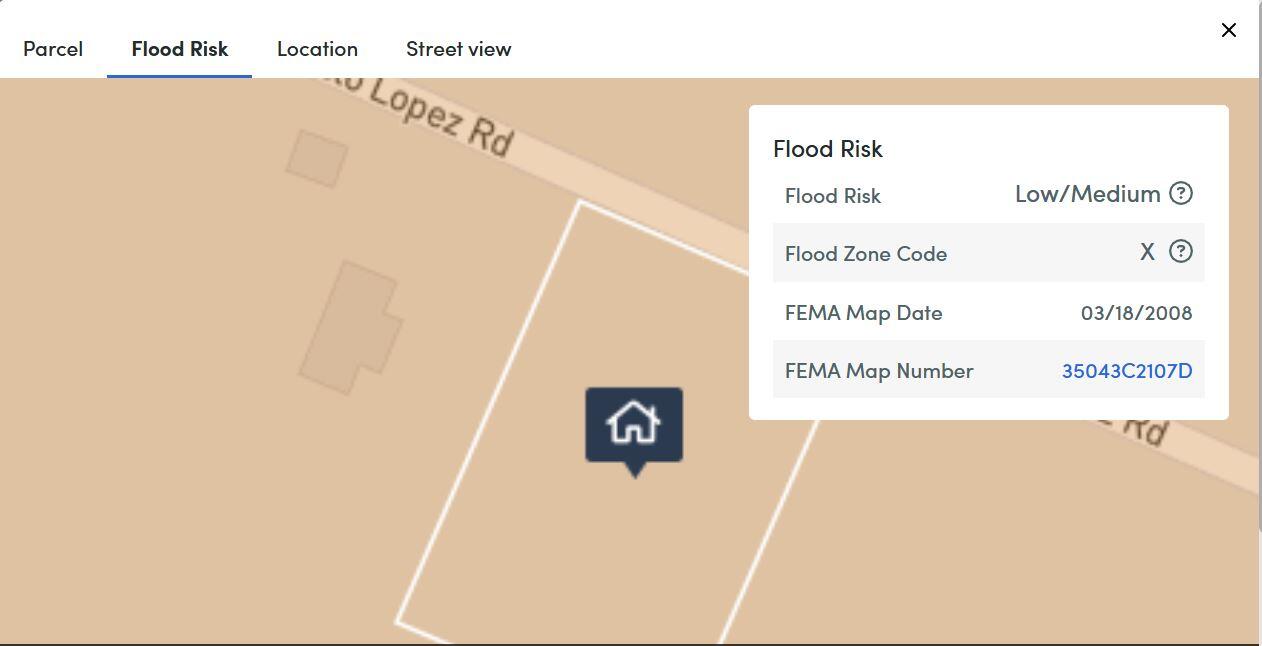Click the small square building on the map

pos(317,158)
